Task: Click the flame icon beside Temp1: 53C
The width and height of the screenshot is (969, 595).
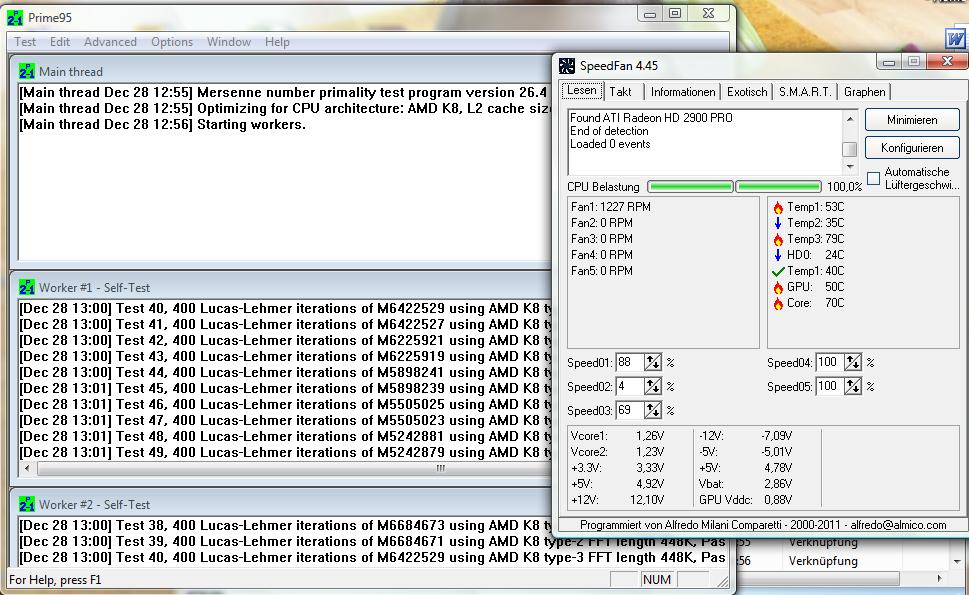Action: (x=778, y=208)
